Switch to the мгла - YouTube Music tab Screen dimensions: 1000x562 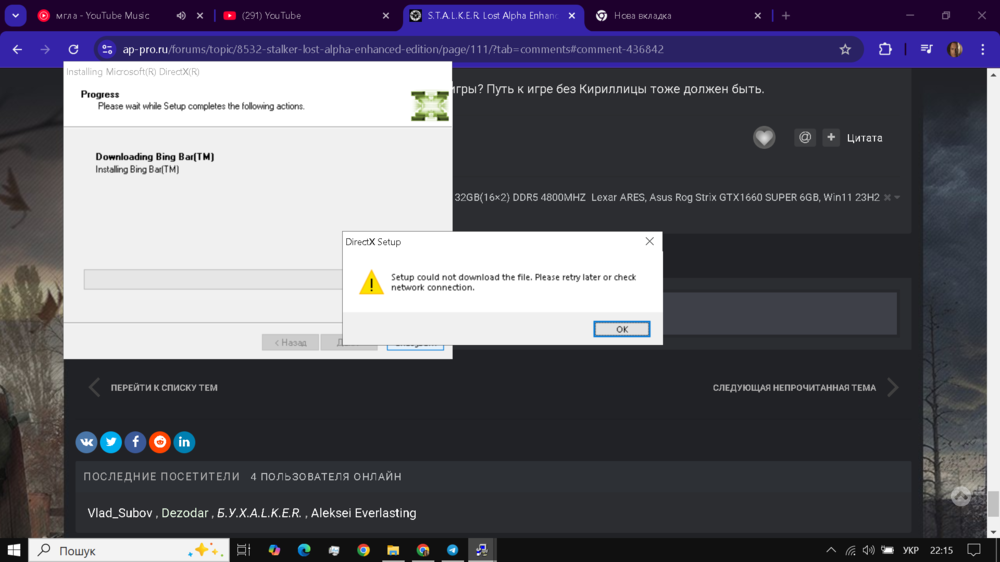tap(102, 15)
